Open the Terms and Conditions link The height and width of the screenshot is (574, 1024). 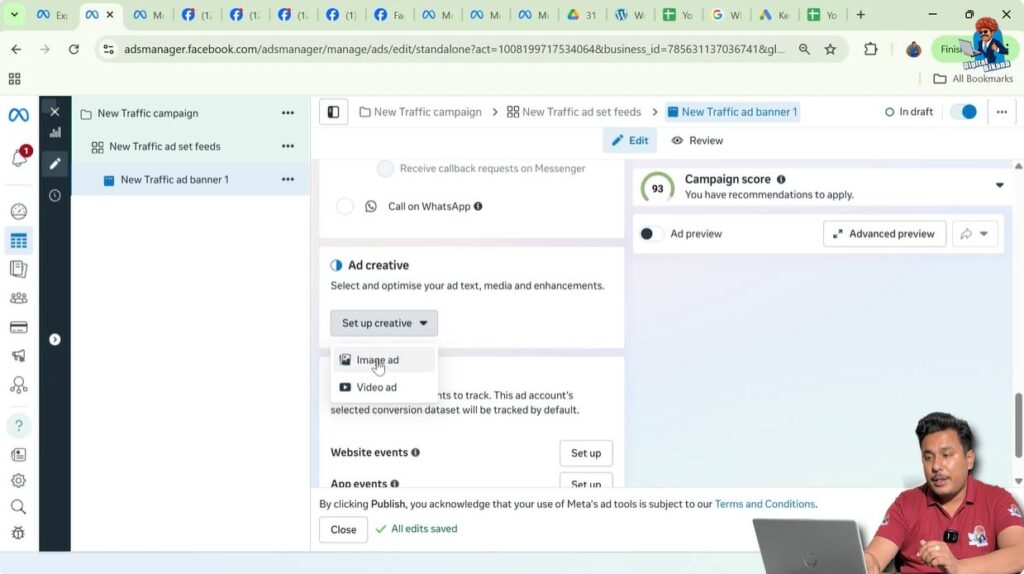tap(764, 504)
